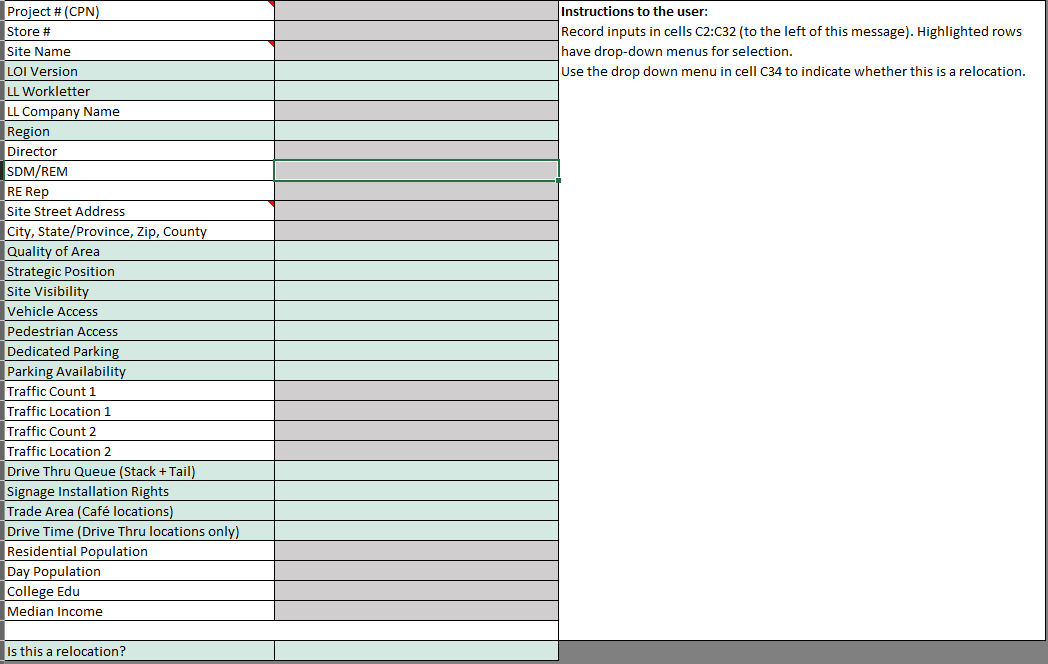Click the Traffic Count 1 input cell

pyautogui.click(x=416, y=391)
